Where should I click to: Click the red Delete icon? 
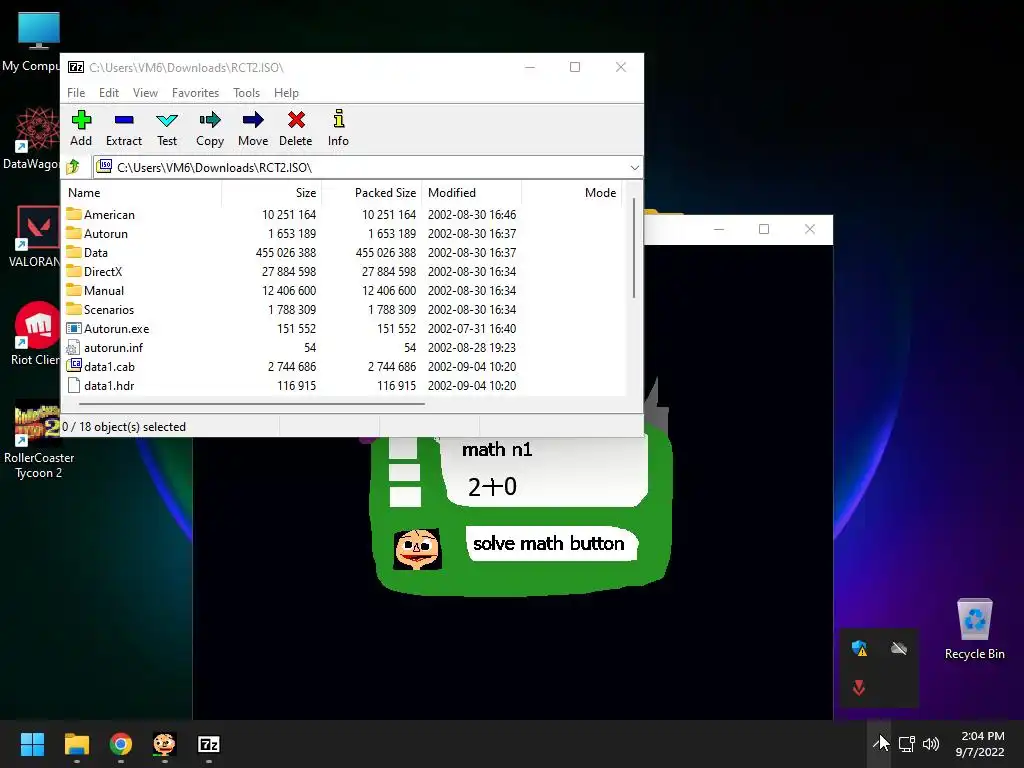tap(296, 128)
